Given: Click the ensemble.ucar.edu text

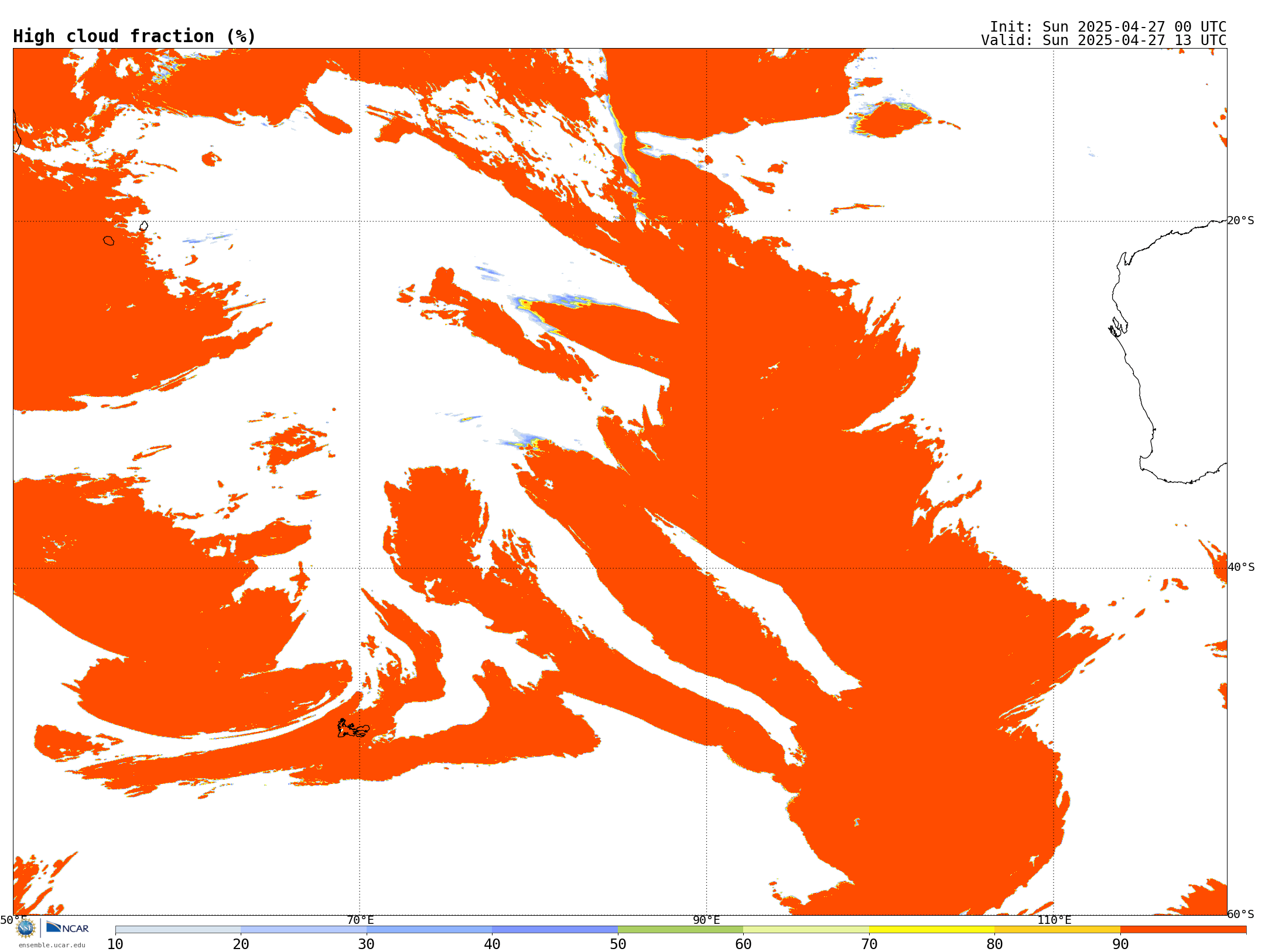Looking at the screenshot, I should [52, 945].
